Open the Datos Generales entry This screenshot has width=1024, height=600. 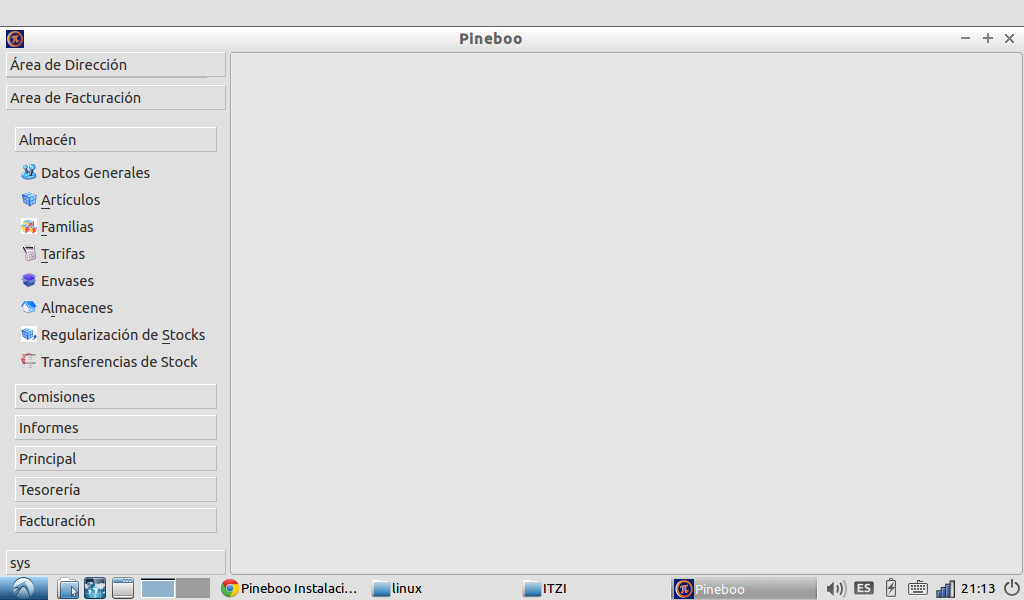tap(95, 172)
